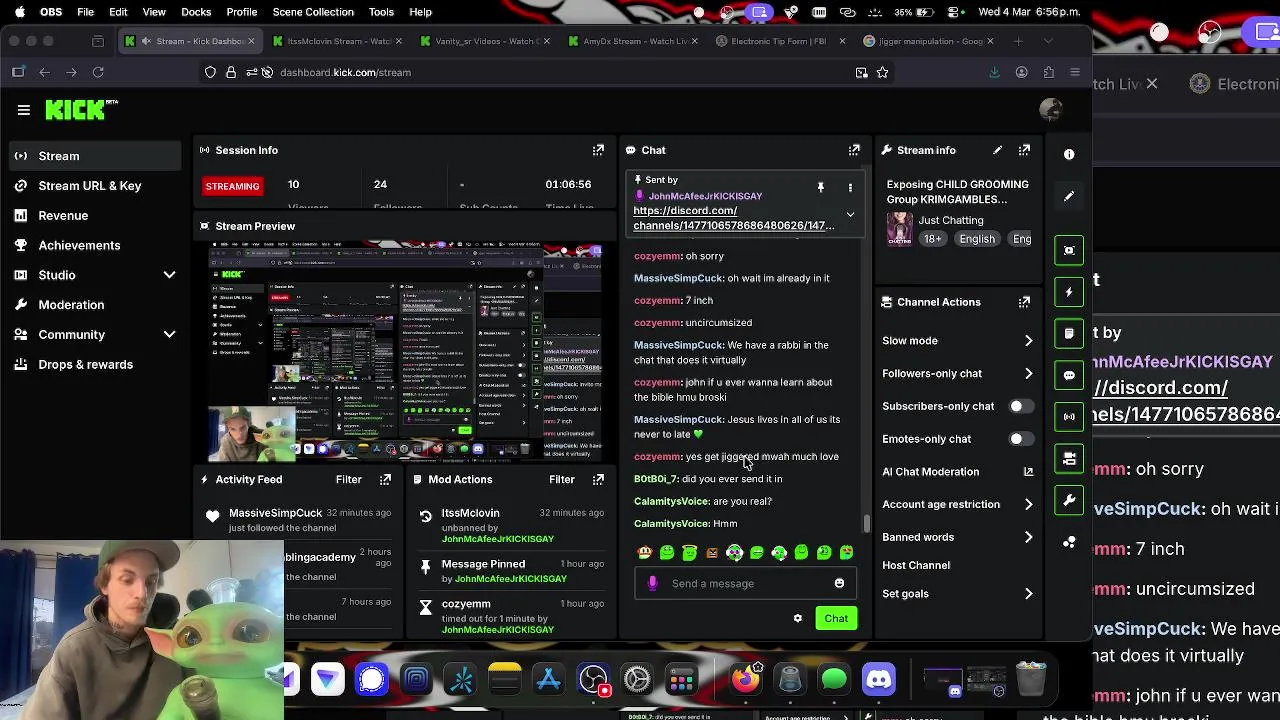Open Discord from the dock
This screenshot has height=720, width=1280.
(x=879, y=679)
